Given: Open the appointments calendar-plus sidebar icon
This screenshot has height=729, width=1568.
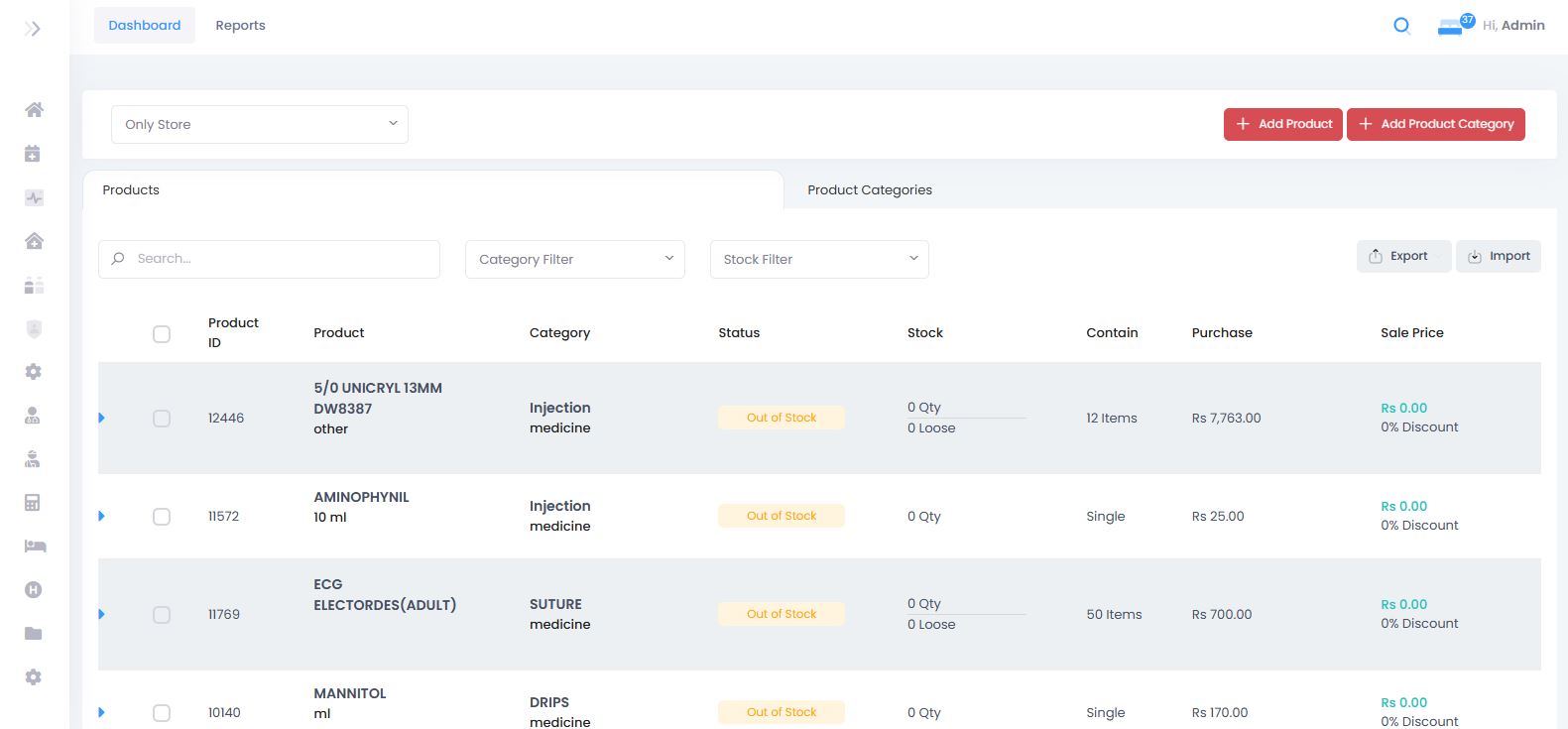Looking at the screenshot, I should click(33, 153).
